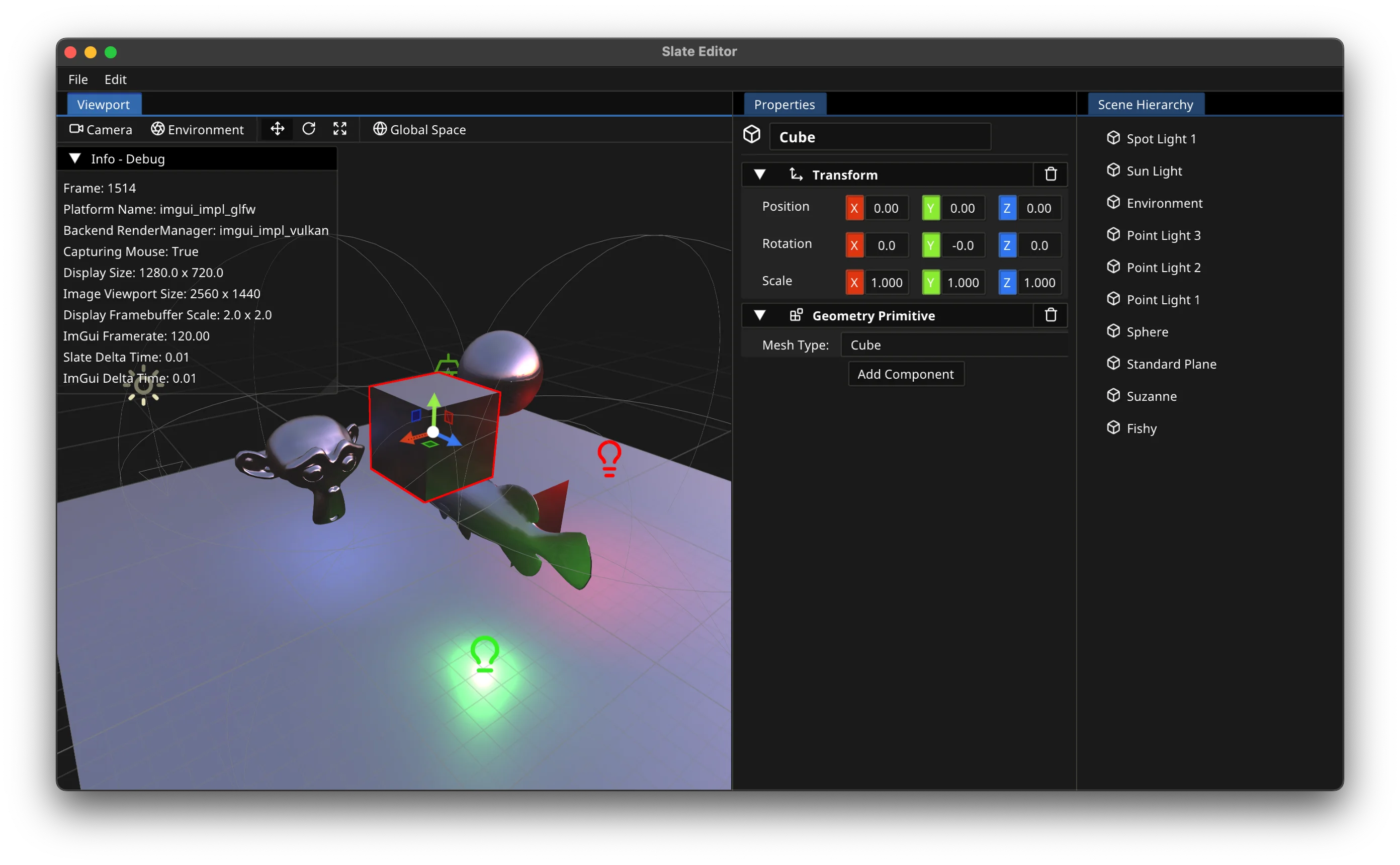1400x865 pixels.
Task: Click the sun light gizmo icon in viewport
Action: click(x=143, y=385)
